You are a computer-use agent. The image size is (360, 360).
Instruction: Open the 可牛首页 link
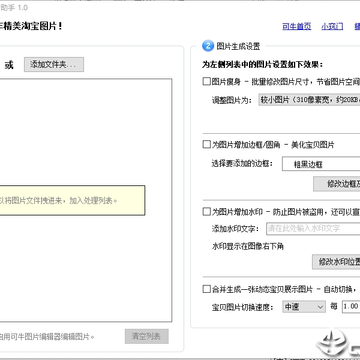[x=297, y=26]
